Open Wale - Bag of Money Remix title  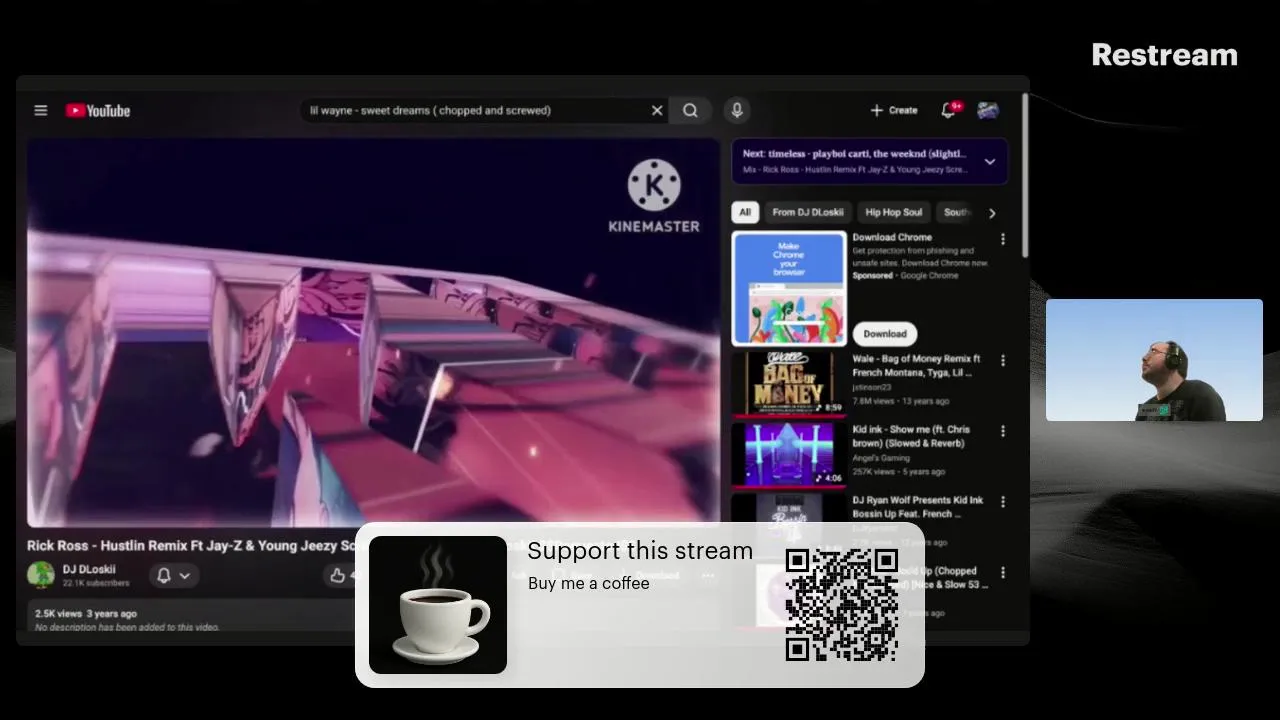point(916,366)
